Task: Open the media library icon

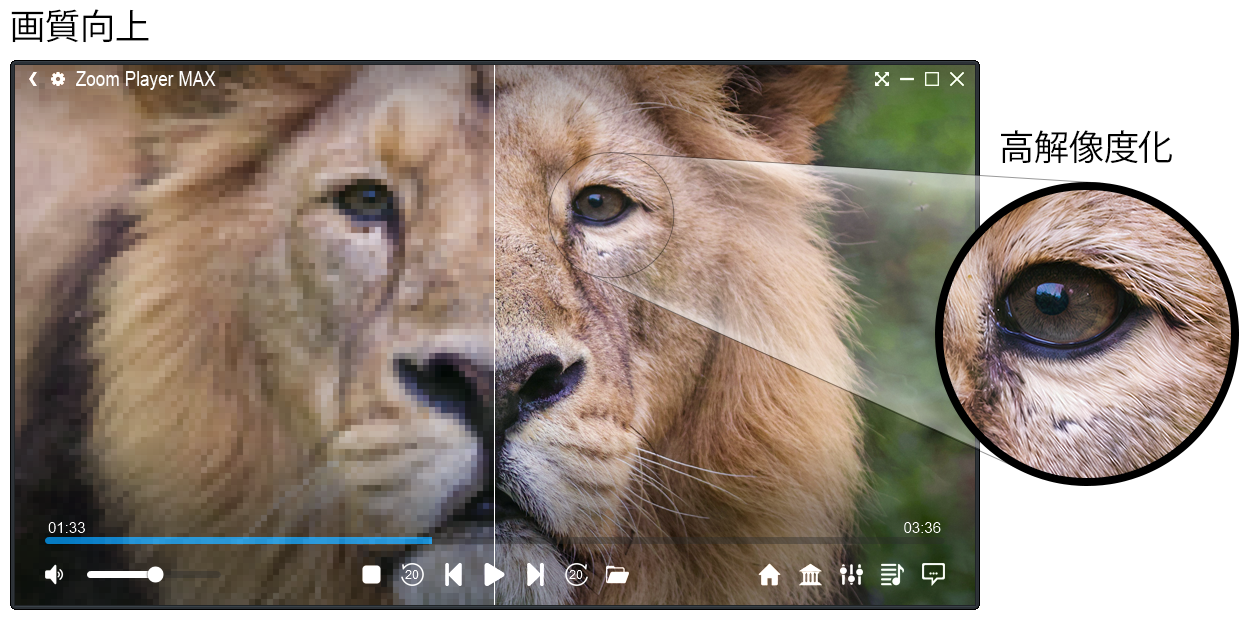Action: tap(810, 575)
